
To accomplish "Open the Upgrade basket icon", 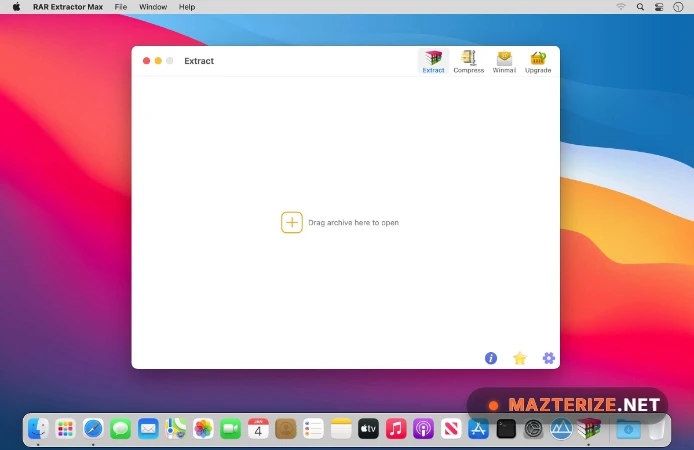I will tap(538, 62).
